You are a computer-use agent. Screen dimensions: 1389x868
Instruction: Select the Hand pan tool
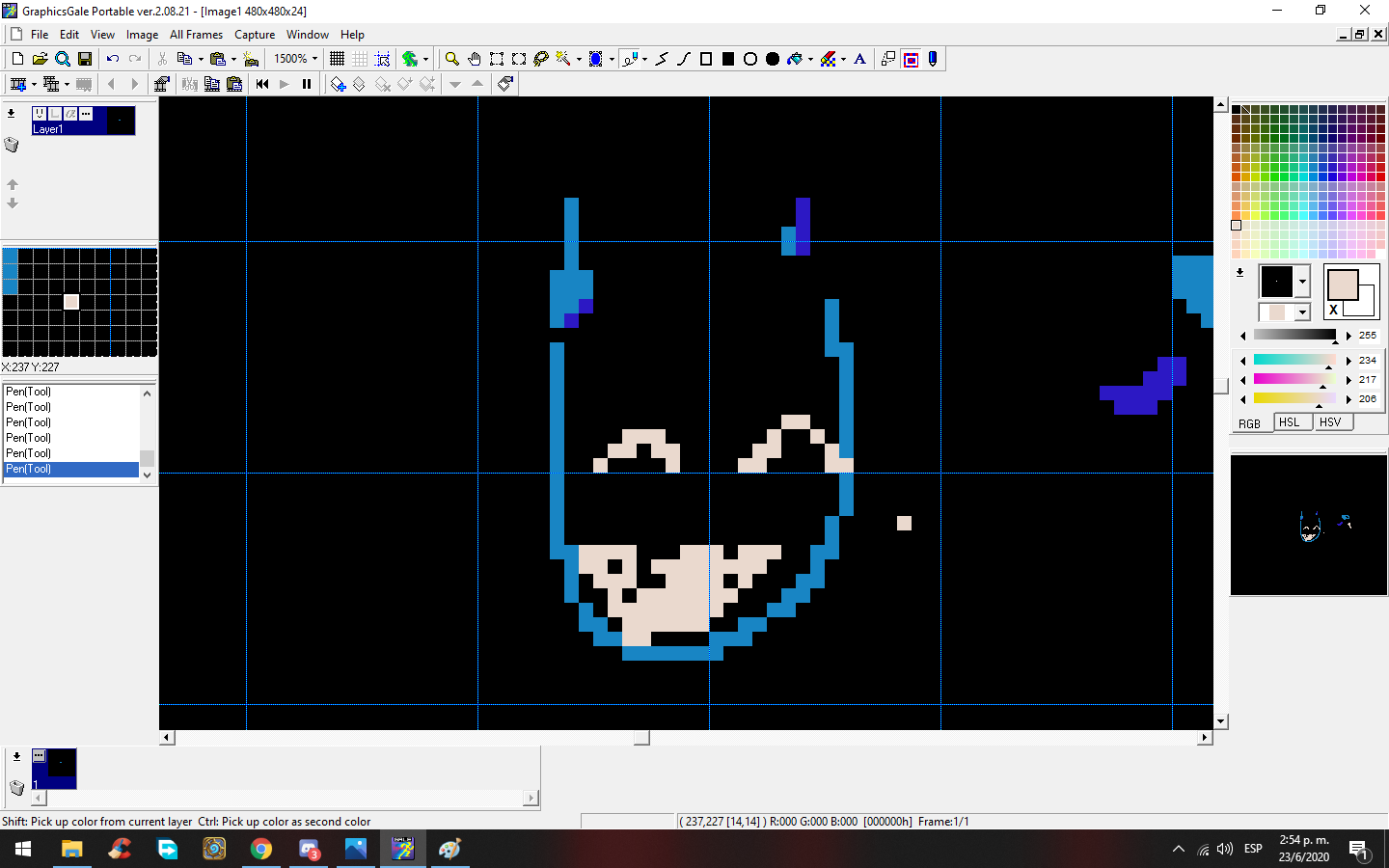pos(474,59)
